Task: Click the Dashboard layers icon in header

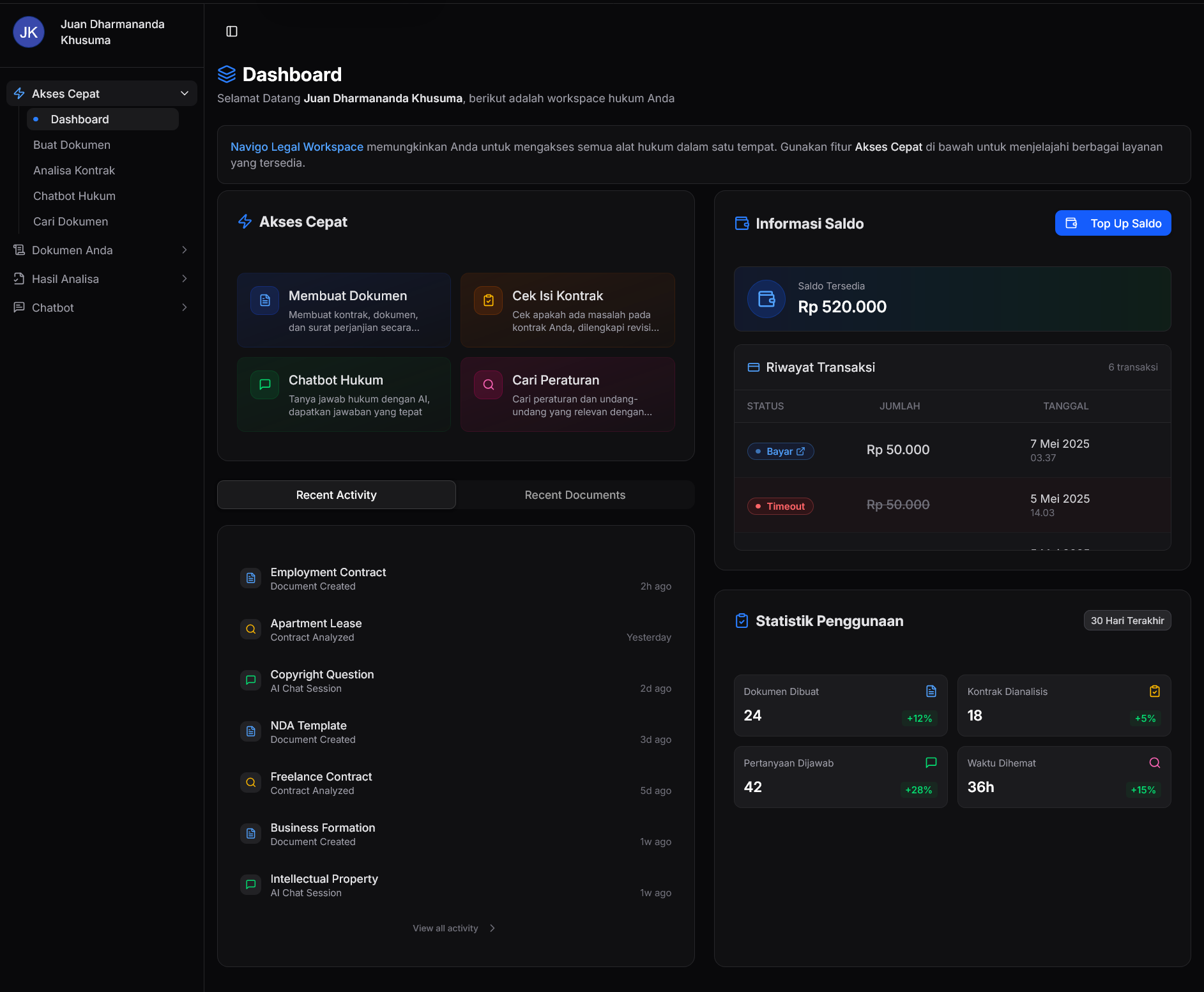Action: coord(227,73)
